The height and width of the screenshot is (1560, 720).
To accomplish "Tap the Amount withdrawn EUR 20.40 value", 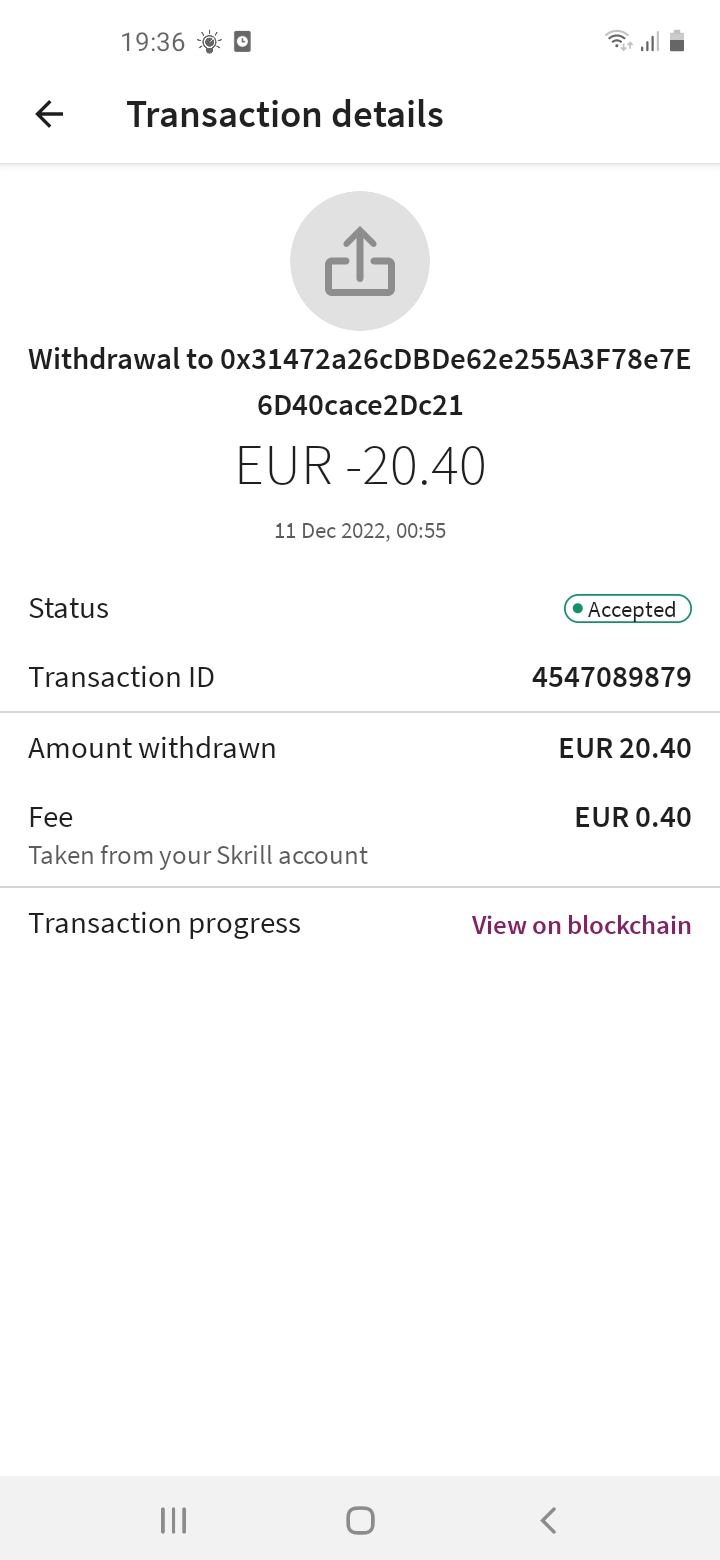I will click(625, 748).
